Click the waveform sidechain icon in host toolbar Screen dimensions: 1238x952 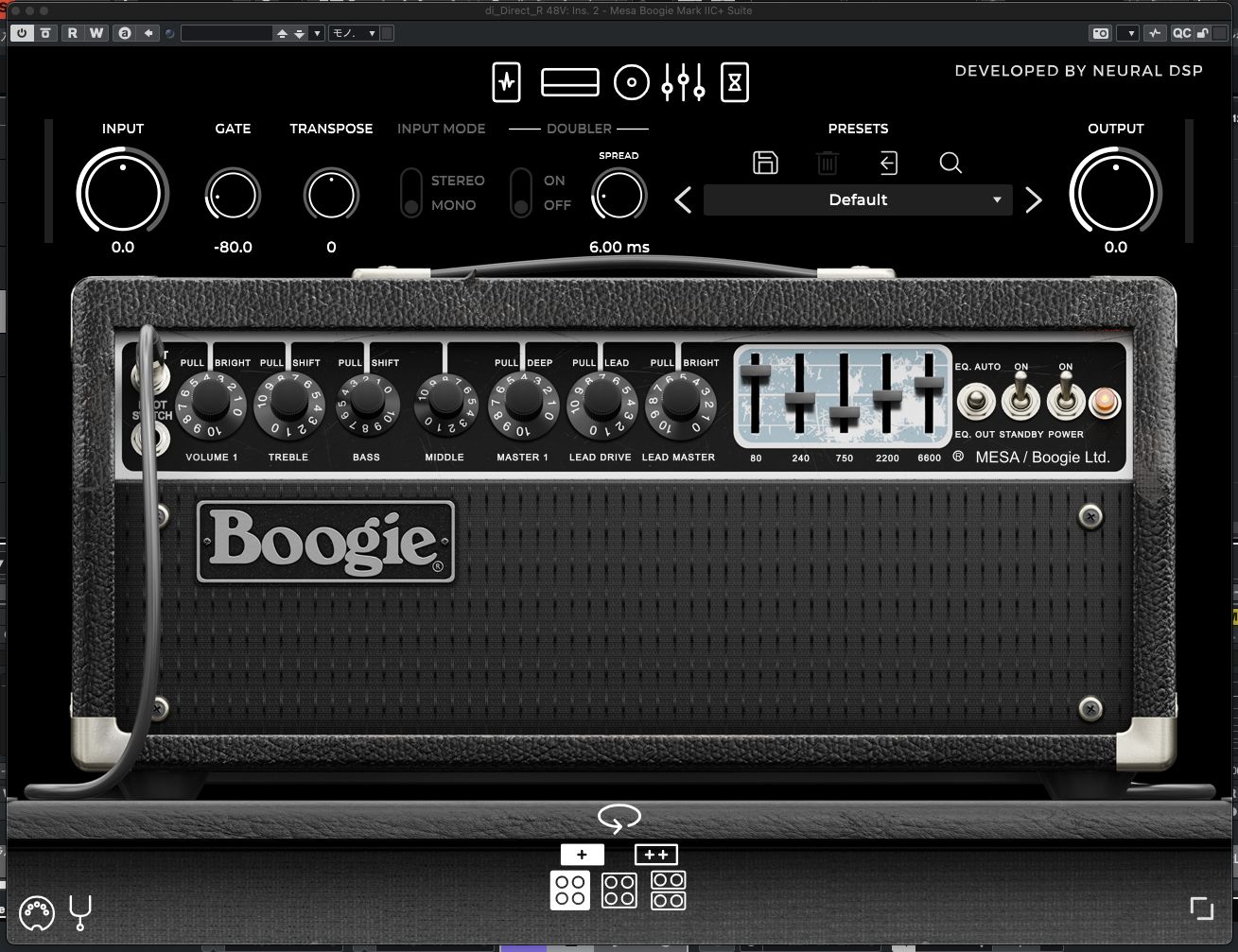click(1155, 33)
